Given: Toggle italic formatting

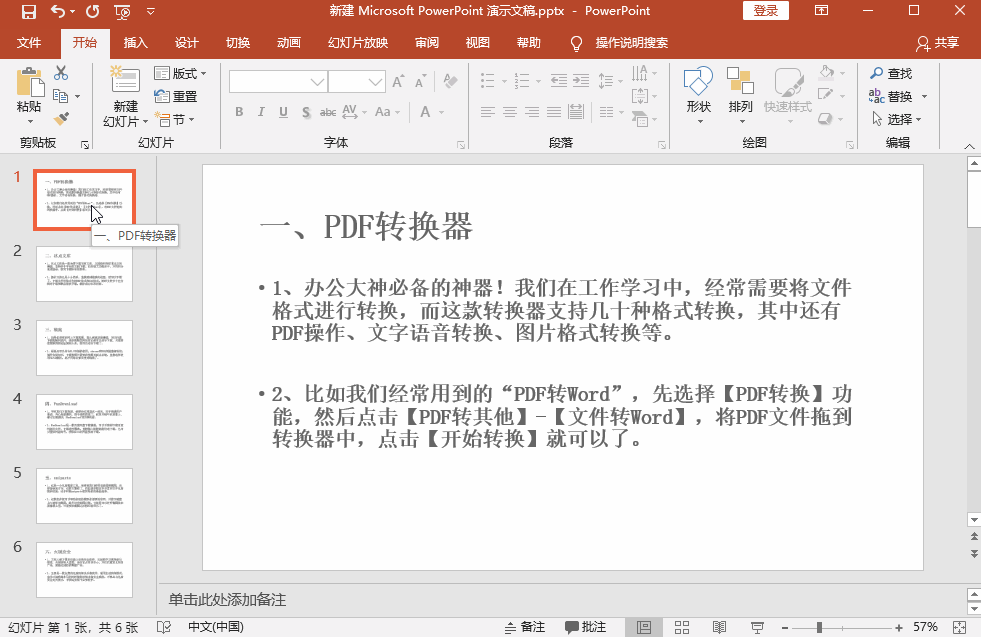Looking at the screenshot, I should coord(261,112).
